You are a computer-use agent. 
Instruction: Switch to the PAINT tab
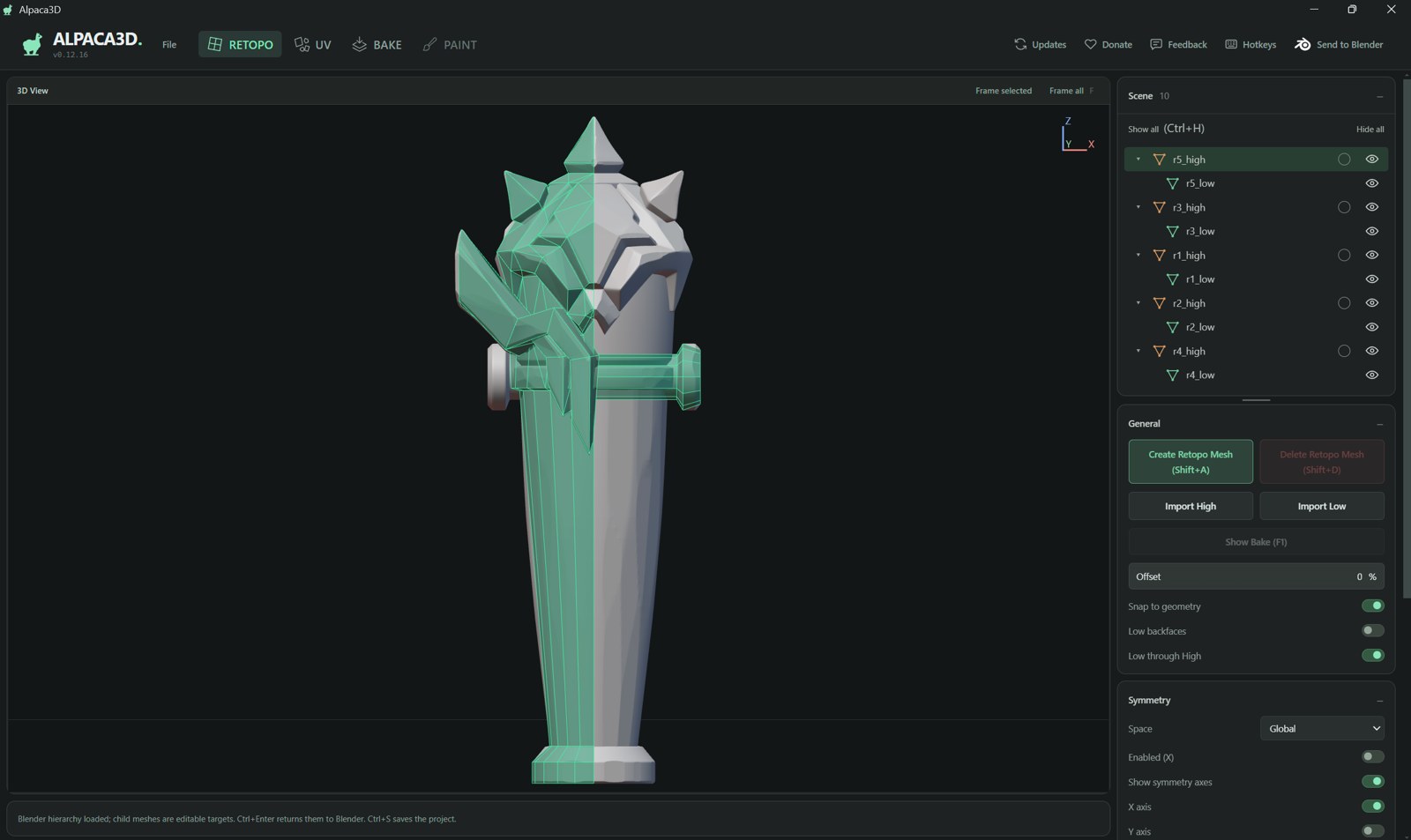click(x=450, y=44)
